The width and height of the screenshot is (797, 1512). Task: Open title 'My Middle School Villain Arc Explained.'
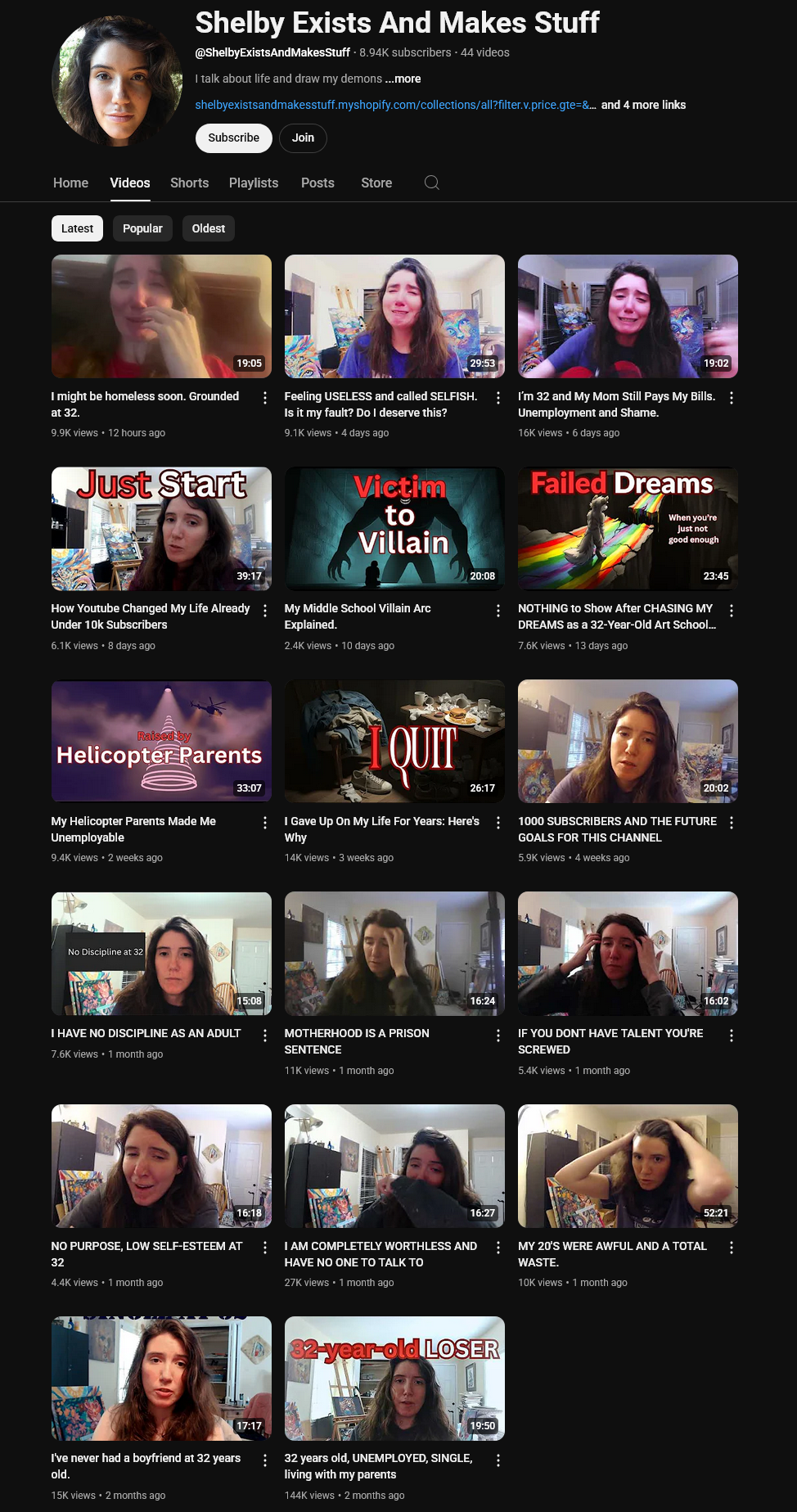point(358,616)
